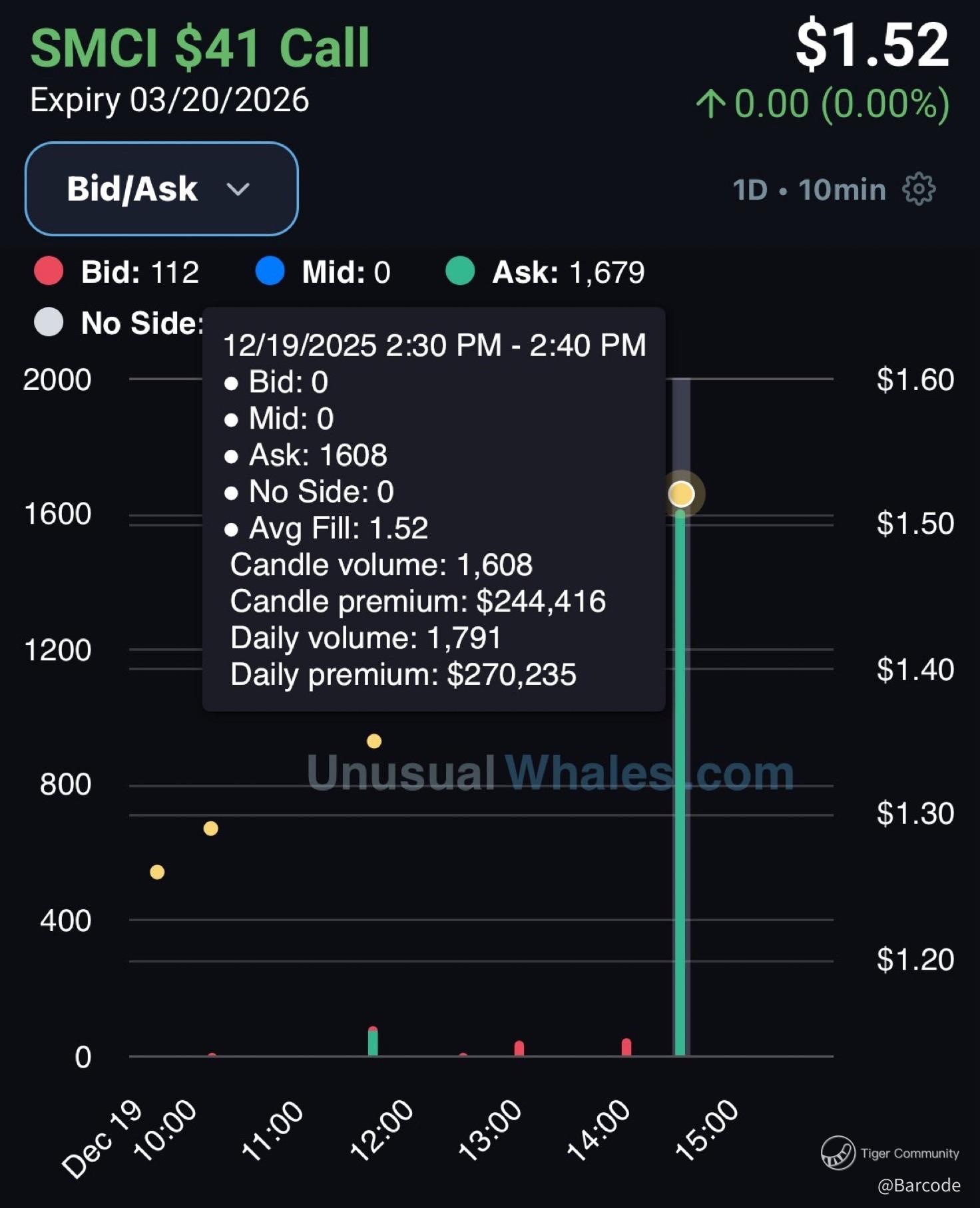Screen dimensions: 980x1208
Task: Open the SMCI $41 Call title
Action: pos(200,48)
